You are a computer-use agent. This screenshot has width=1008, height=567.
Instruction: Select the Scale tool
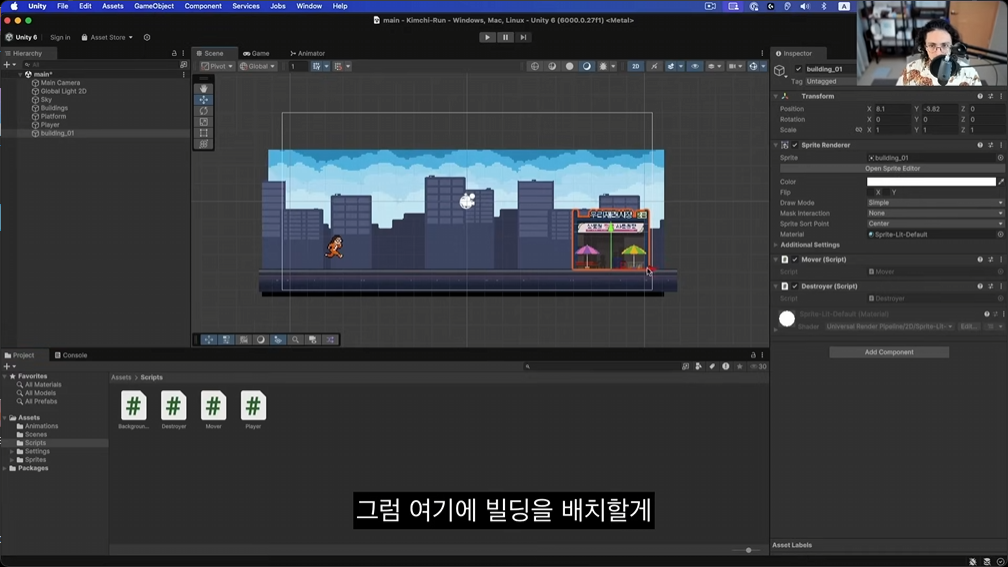[204, 122]
